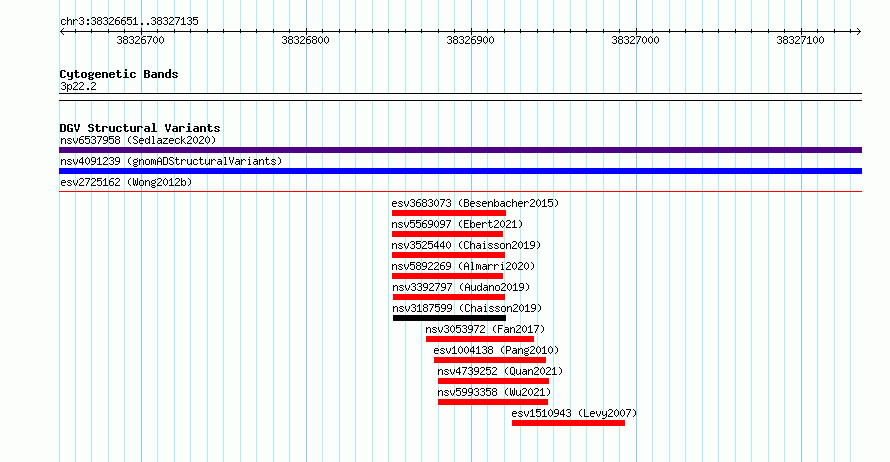This screenshot has width=890, height=462.
Task: Open nsv3392797 (Audano2019) variant label
Action: (461, 287)
